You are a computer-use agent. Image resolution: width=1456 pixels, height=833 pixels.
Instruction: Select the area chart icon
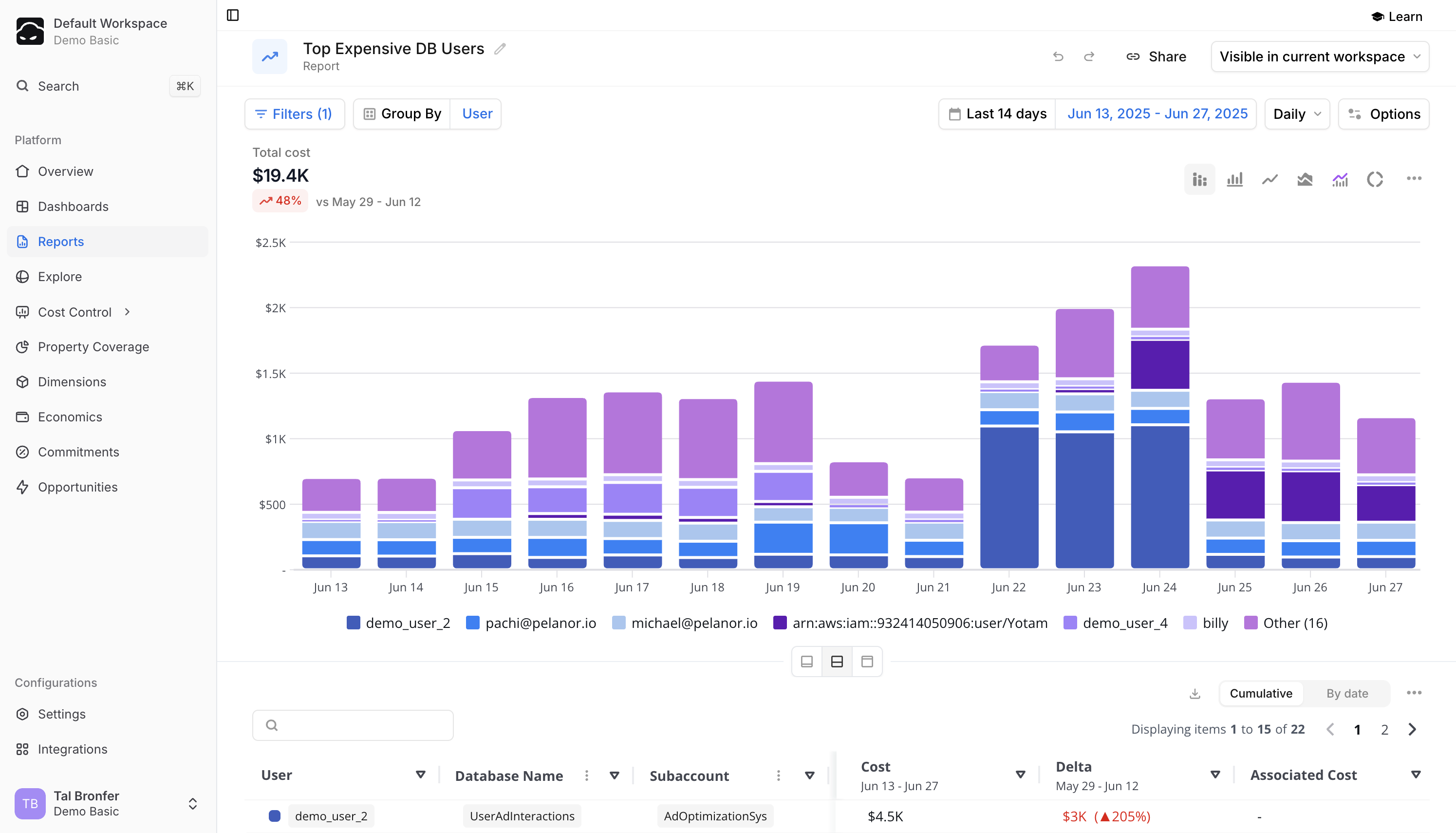pyautogui.click(x=1305, y=179)
